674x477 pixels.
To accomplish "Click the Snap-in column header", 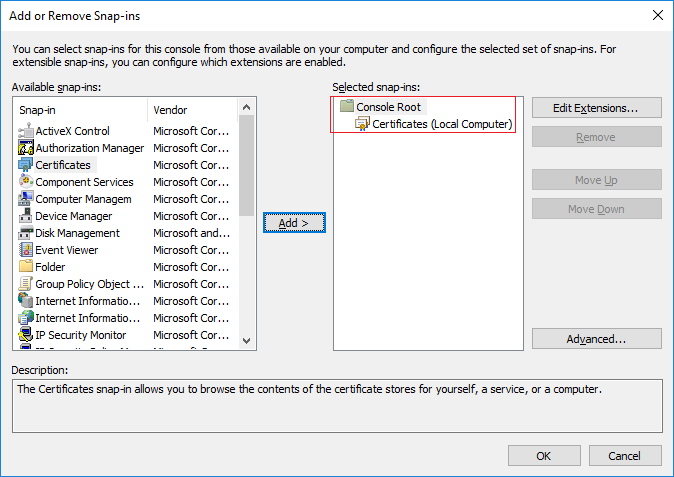I will pos(80,110).
